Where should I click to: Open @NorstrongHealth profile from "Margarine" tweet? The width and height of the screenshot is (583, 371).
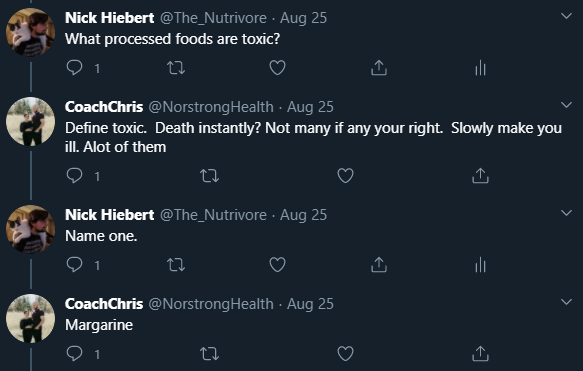click(211, 304)
